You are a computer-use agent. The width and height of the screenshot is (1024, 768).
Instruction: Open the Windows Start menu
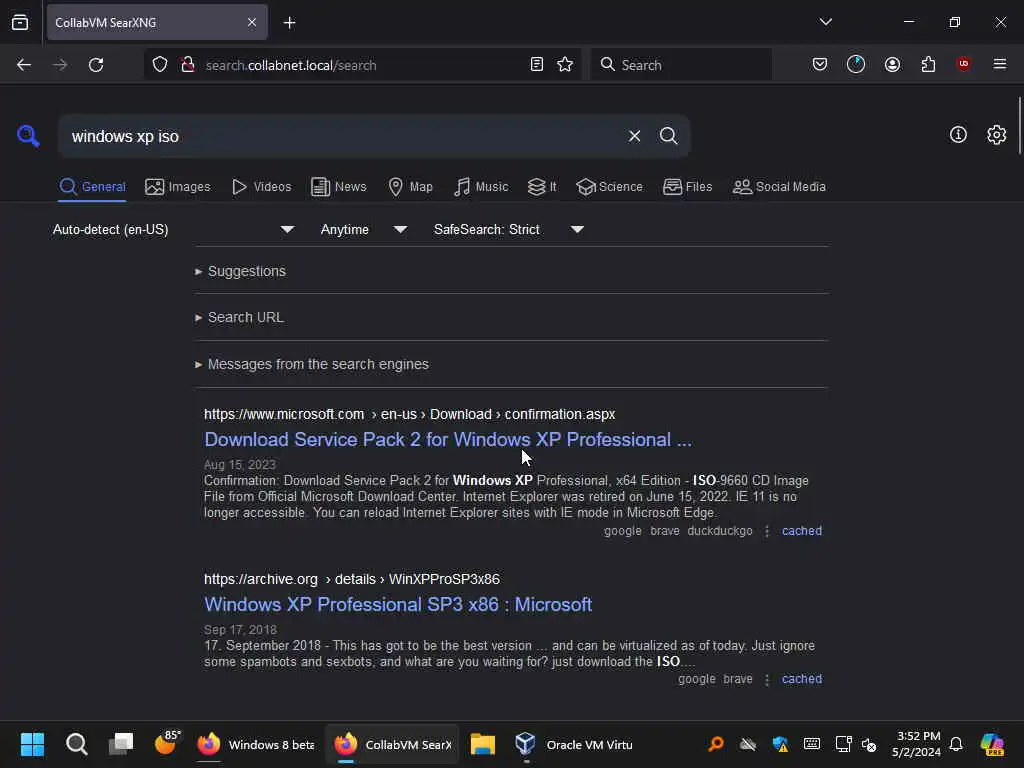pyautogui.click(x=32, y=744)
